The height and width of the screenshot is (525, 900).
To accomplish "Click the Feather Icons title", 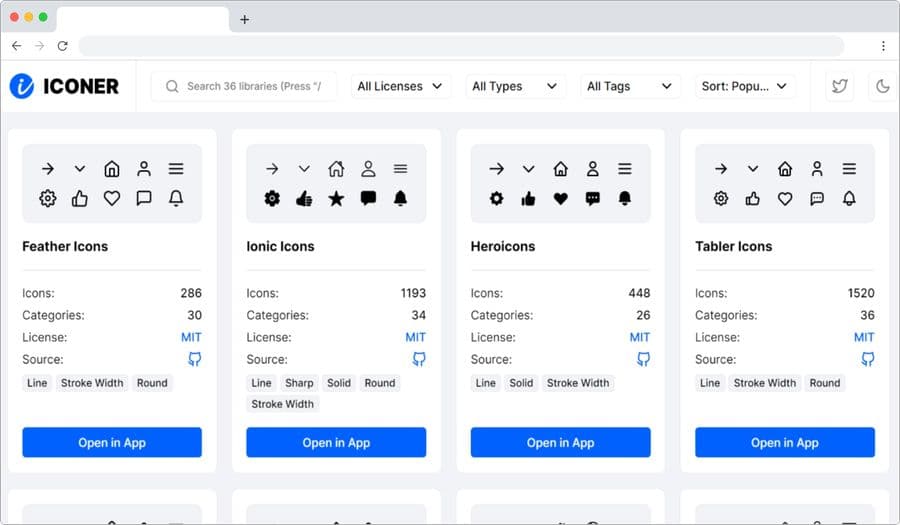I will pyautogui.click(x=65, y=246).
